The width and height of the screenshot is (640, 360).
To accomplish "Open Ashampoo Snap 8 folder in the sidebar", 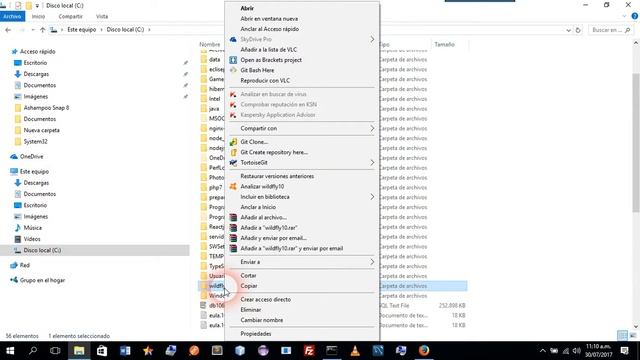I will pos(46,108).
